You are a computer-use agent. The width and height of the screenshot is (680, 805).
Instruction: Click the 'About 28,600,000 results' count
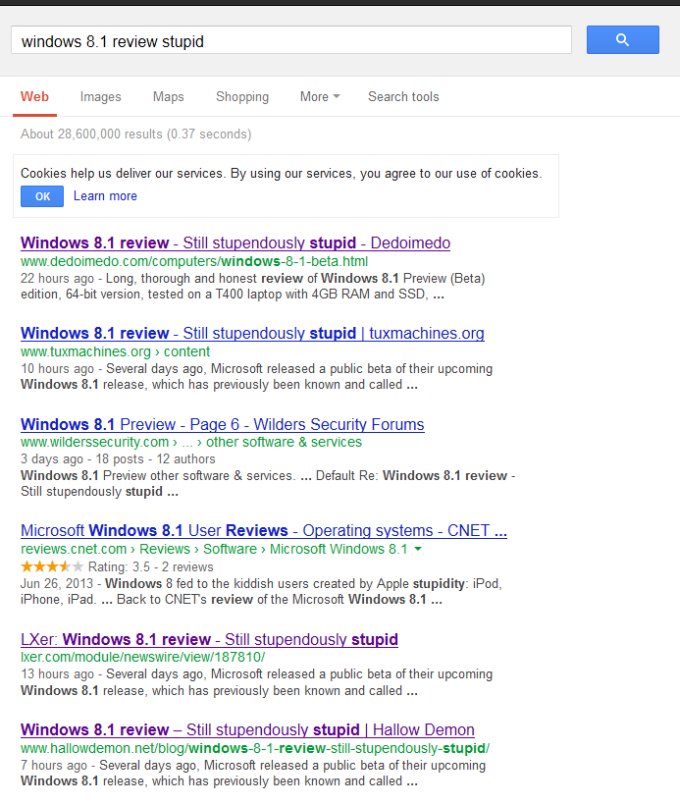click(136, 134)
